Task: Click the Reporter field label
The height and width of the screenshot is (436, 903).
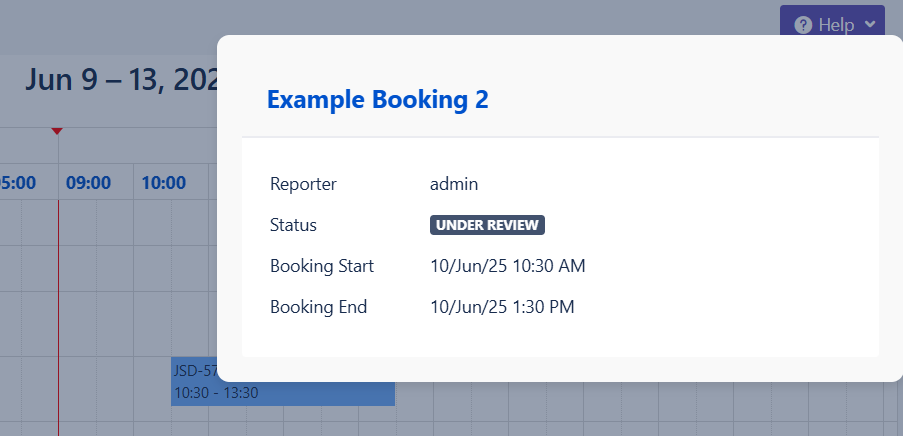Action: pos(303,184)
